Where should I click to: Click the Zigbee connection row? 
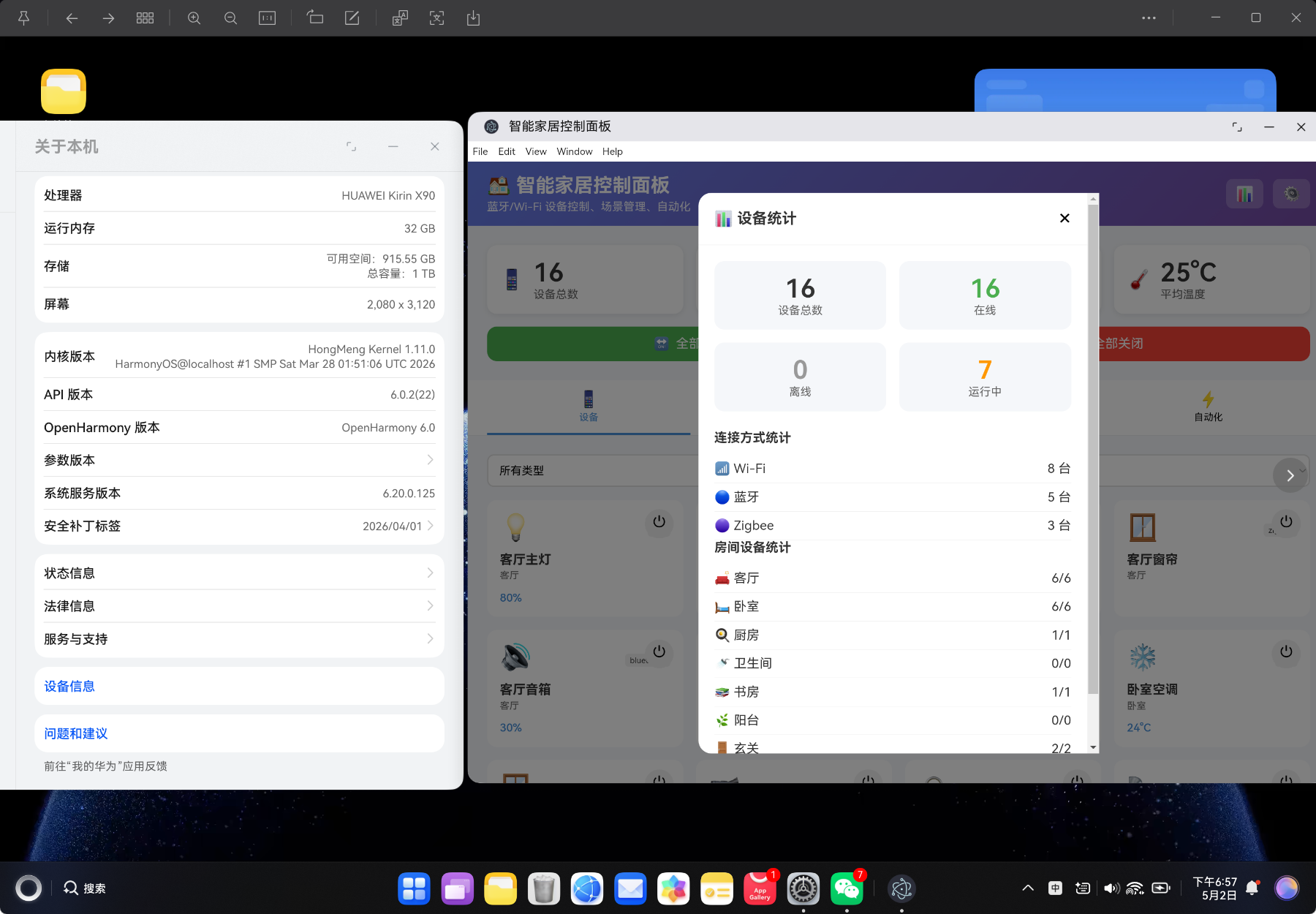[x=893, y=526]
